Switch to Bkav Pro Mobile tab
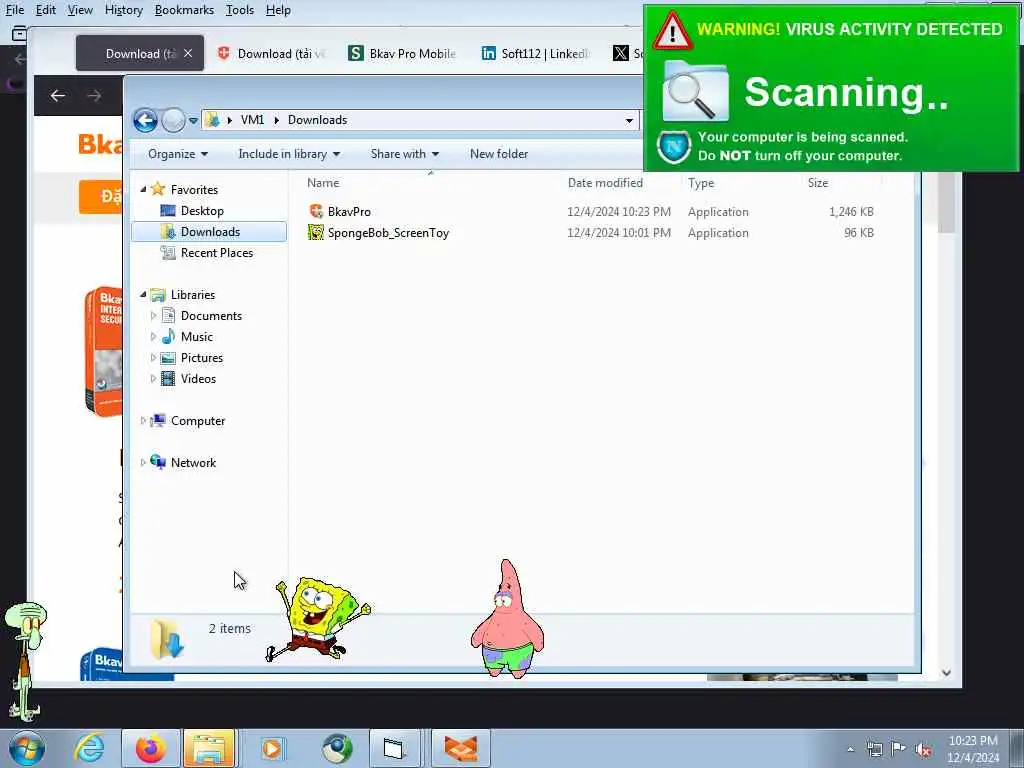 click(x=402, y=54)
